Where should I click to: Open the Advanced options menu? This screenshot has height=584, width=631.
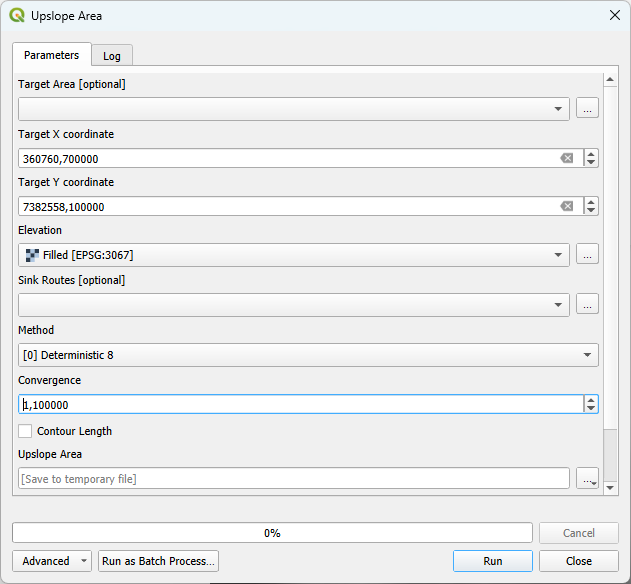coord(52,561)
